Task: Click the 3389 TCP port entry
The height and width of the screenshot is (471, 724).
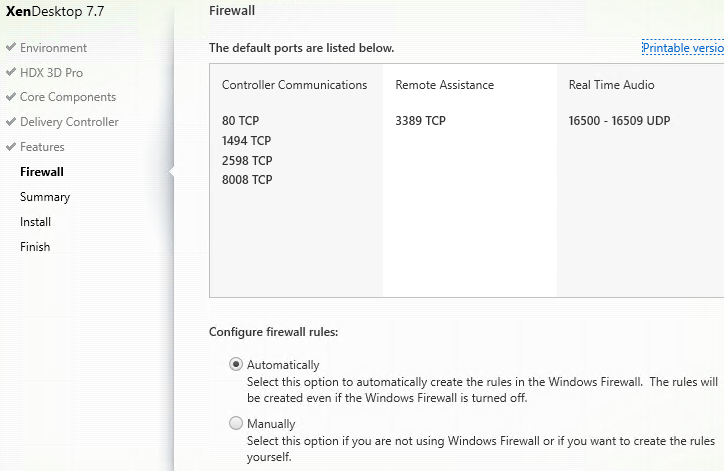Action: [x=420, y=121]
